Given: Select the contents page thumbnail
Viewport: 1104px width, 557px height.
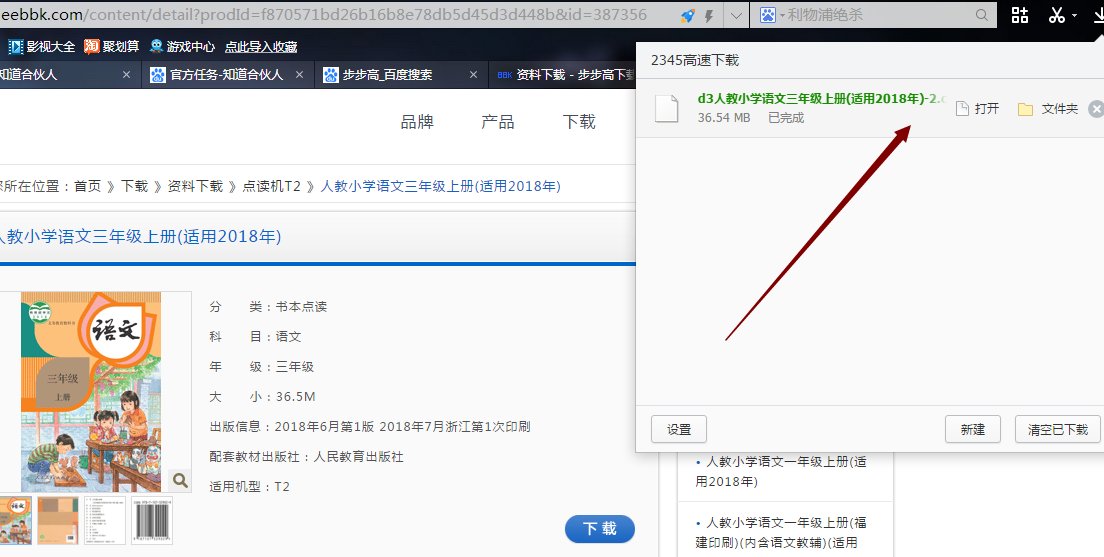Looking at the screenshot, I should pos(105,520).
